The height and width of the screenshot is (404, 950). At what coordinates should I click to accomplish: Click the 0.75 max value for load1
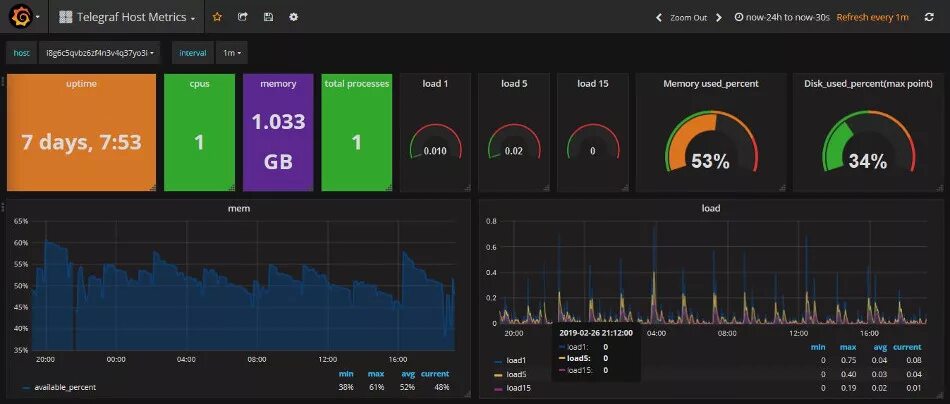click(848, 360)
